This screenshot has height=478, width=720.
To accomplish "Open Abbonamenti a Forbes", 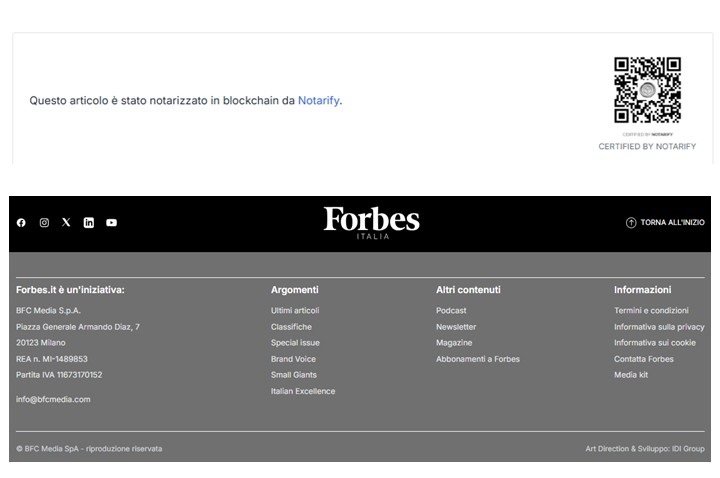I will click(478, 359).
